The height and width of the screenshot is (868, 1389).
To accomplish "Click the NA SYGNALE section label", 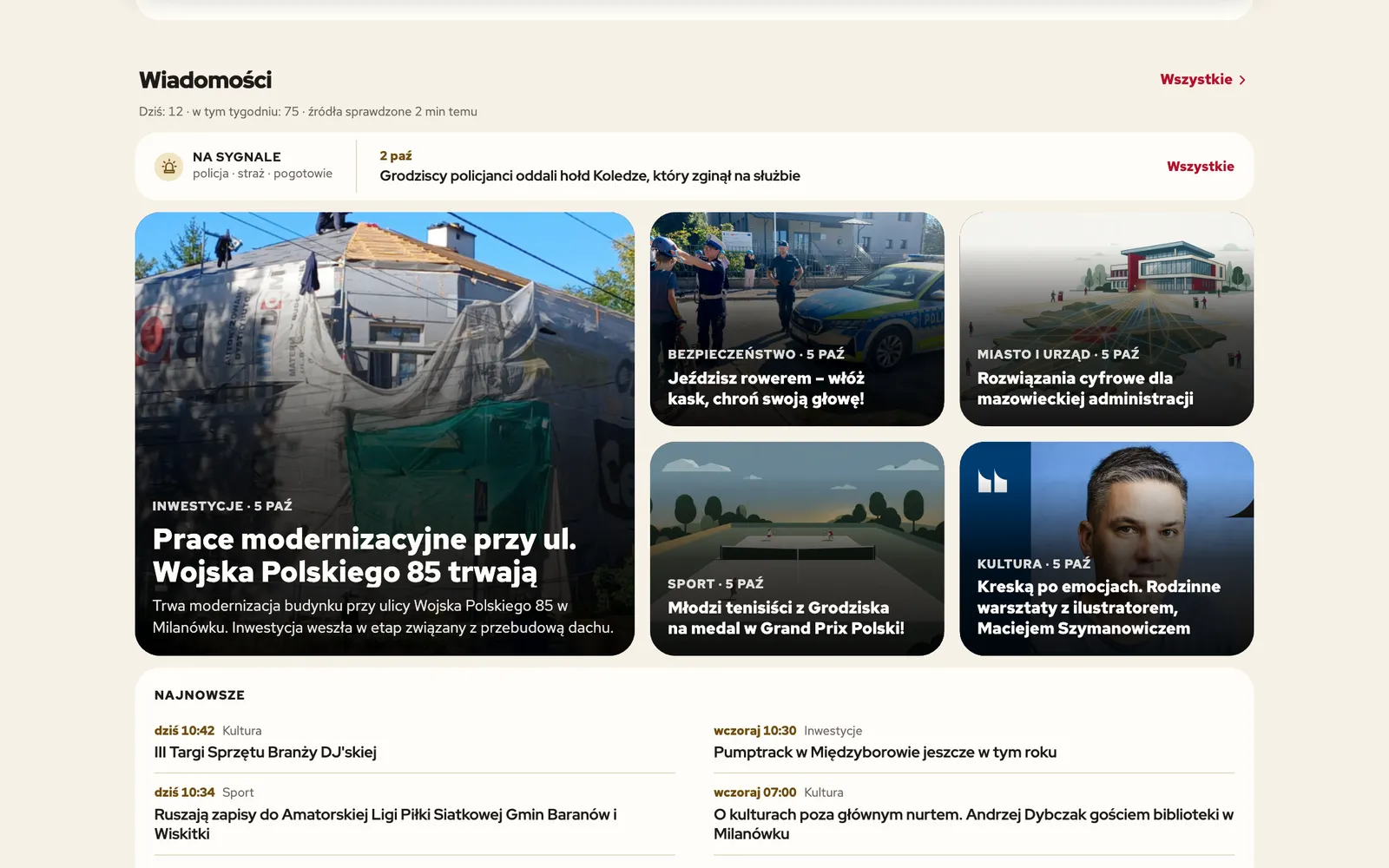I will click(236, 157).
